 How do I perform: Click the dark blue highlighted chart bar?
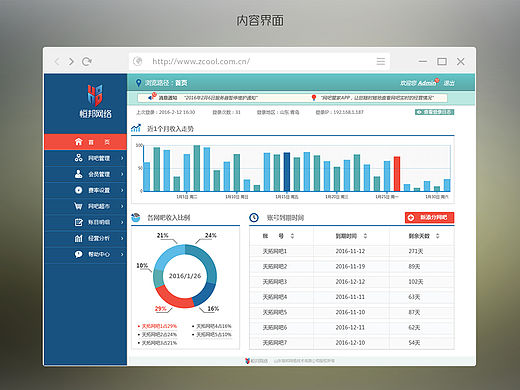coord(287,172)
